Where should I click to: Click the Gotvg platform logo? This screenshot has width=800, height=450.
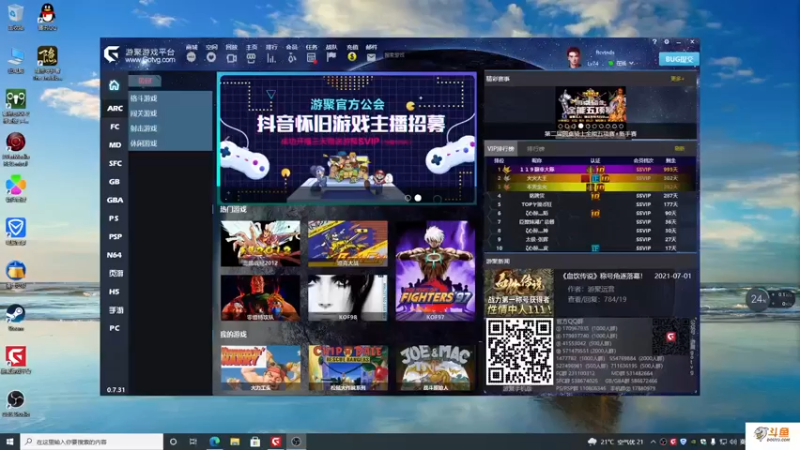pyautogui.click(x=111, y=54)
